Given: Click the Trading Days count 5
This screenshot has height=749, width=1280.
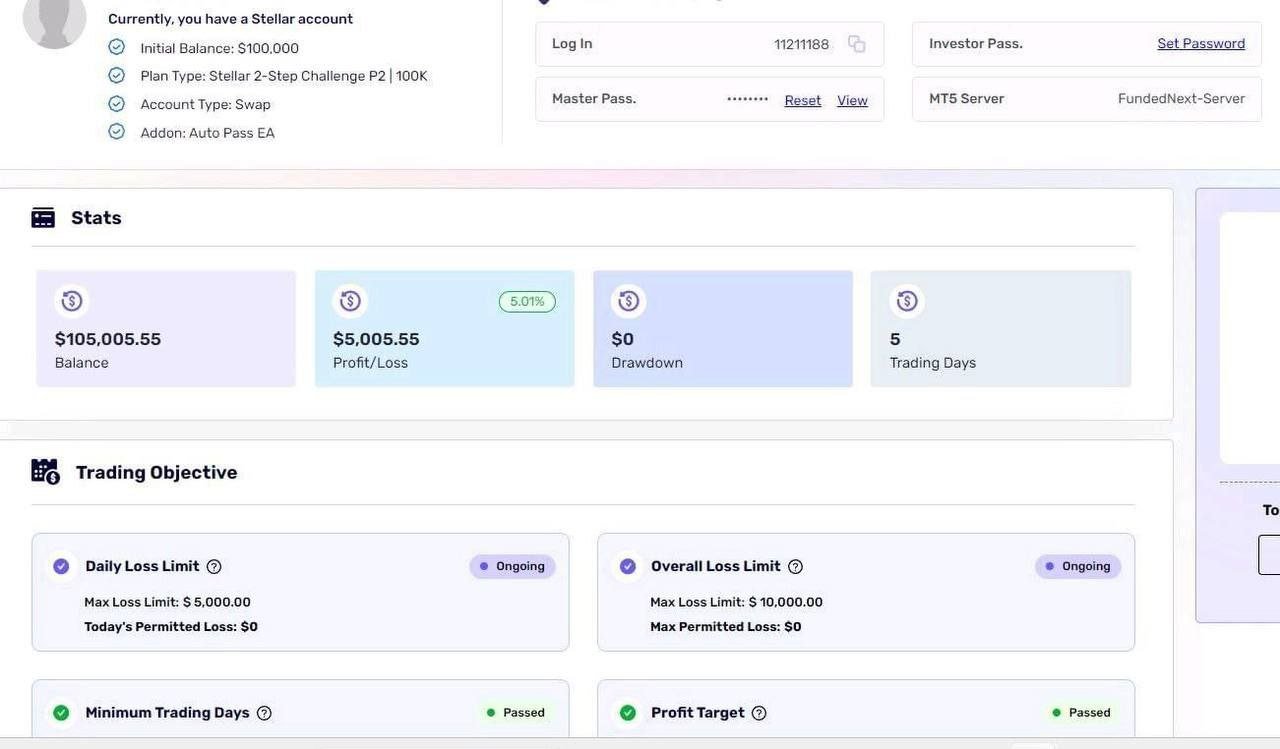Looking at the screenshot, I should (x=895, y=339).
